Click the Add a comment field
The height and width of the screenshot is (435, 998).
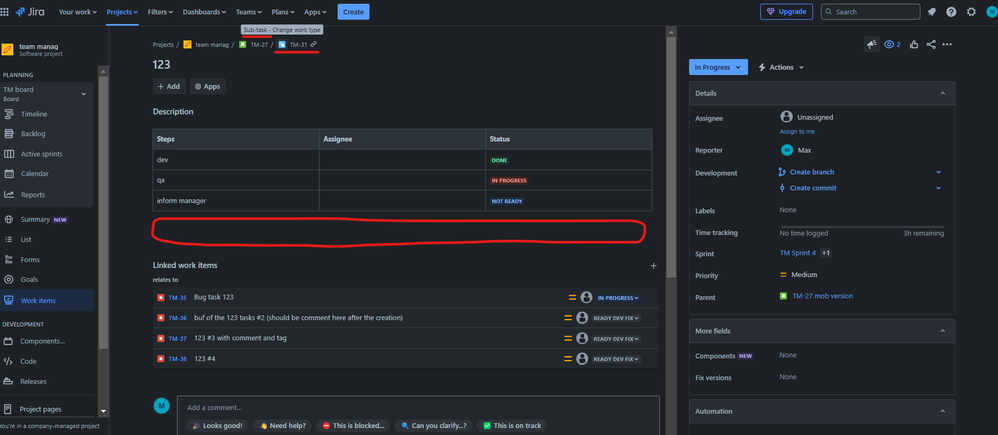[x=418, y=408]
